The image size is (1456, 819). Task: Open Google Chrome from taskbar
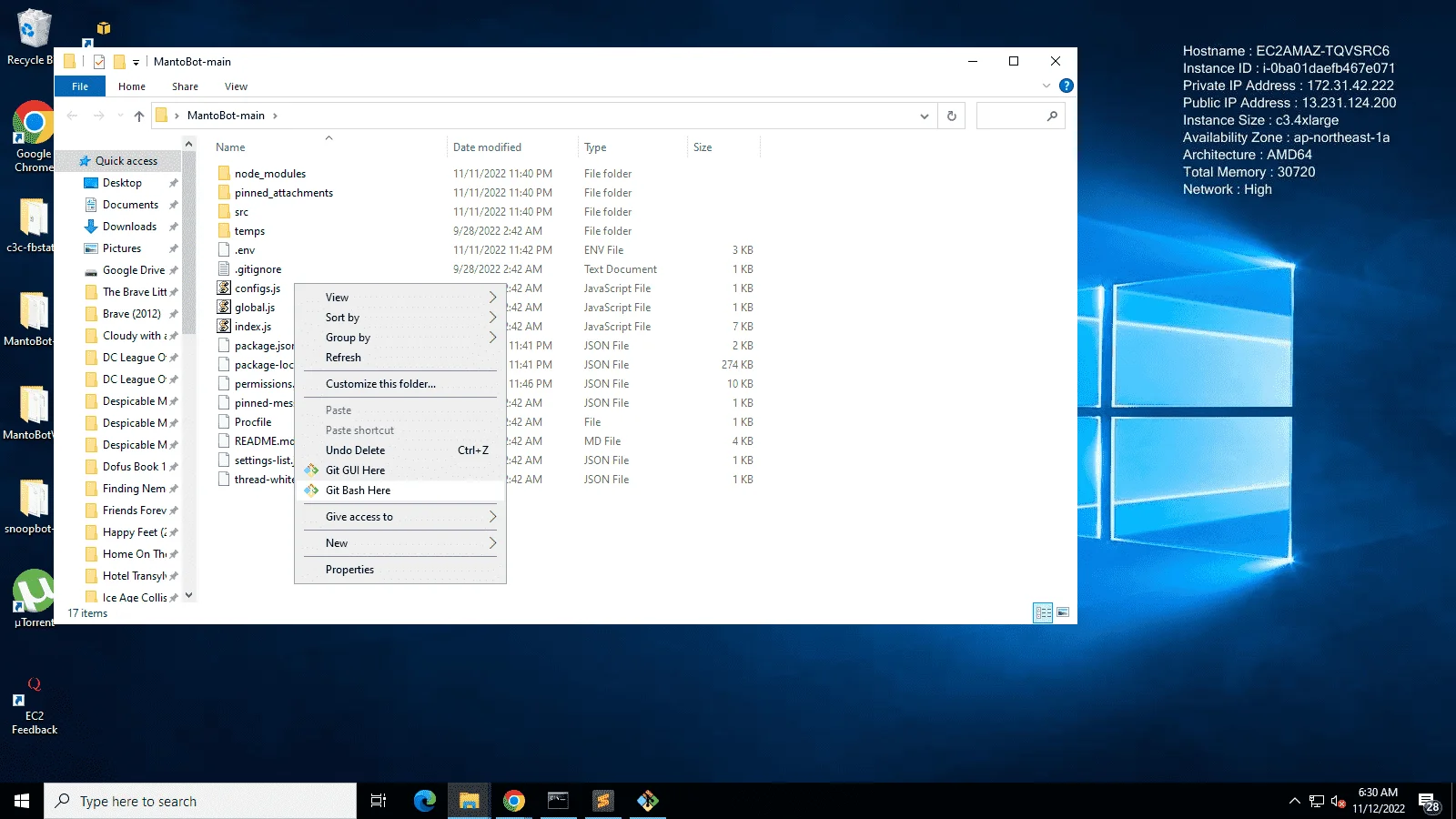point(514,801)
